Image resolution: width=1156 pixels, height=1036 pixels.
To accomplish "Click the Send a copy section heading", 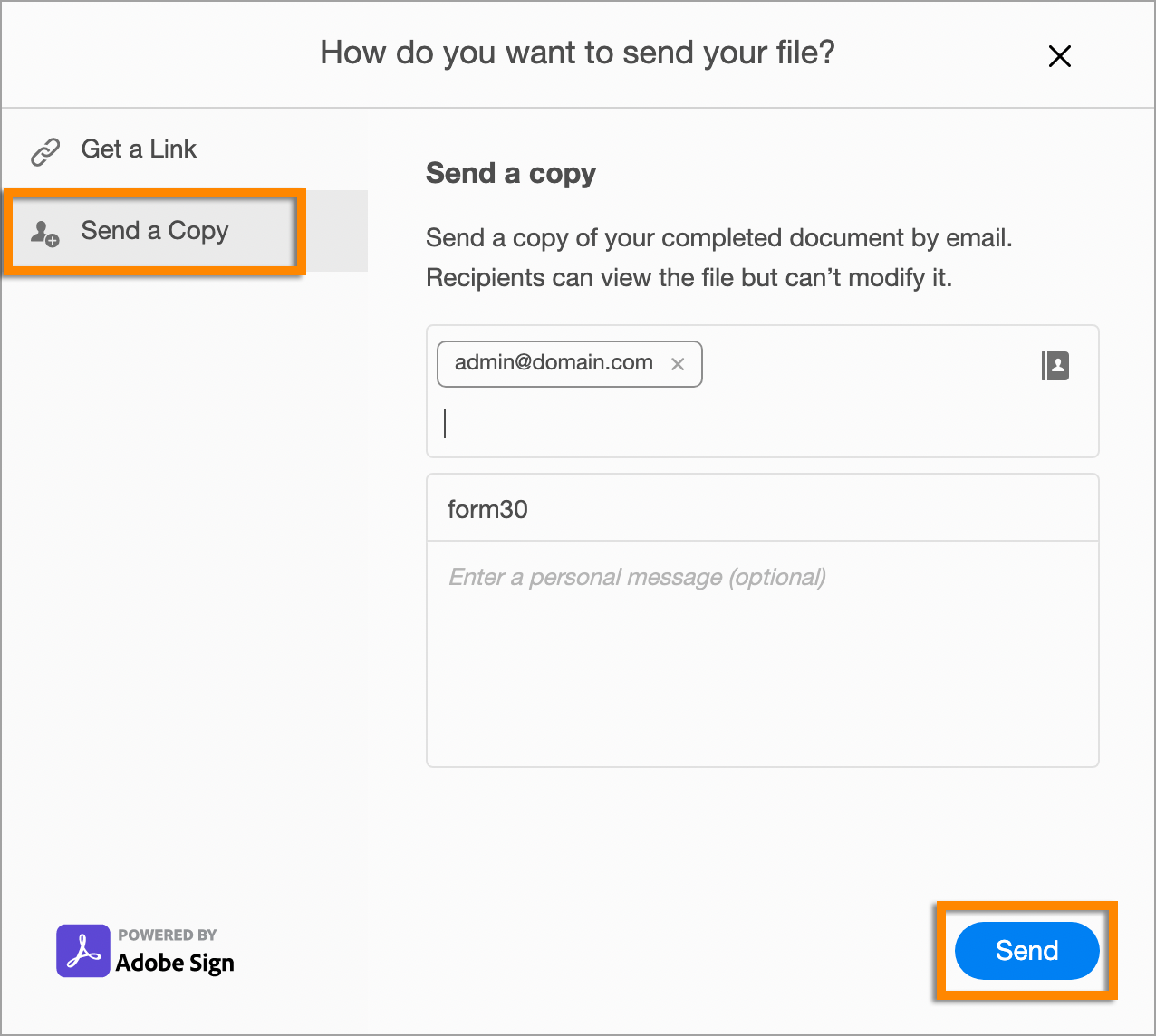I will point(510,173).
